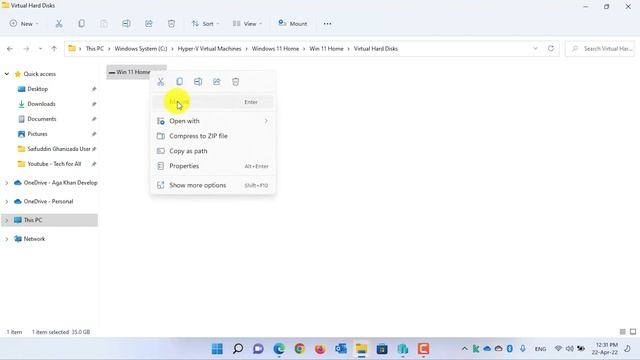The height and width of the screenshot is (360, 640).
Task: Navigate to Win 11 Home breadcrumb
Action: (327, 49)
